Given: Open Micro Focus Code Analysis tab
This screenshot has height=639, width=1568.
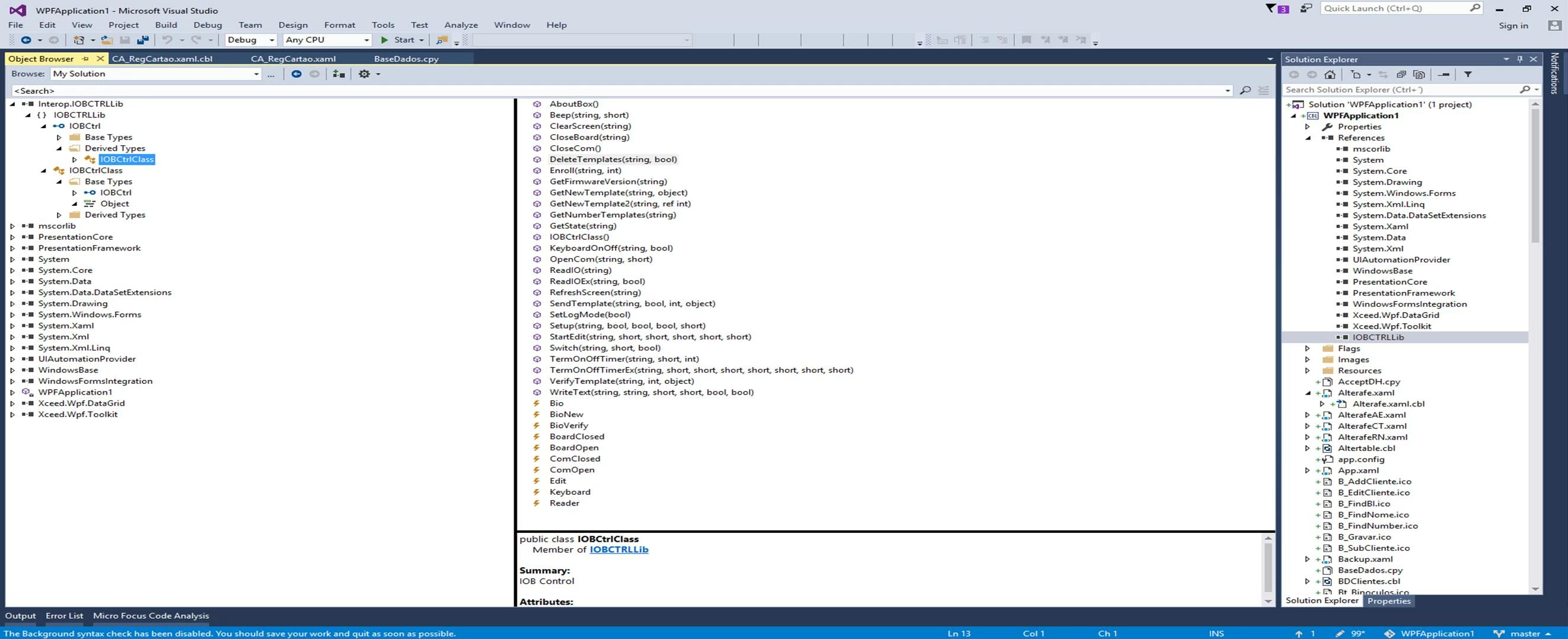Looking at the screenshot, I should (151, 616).
